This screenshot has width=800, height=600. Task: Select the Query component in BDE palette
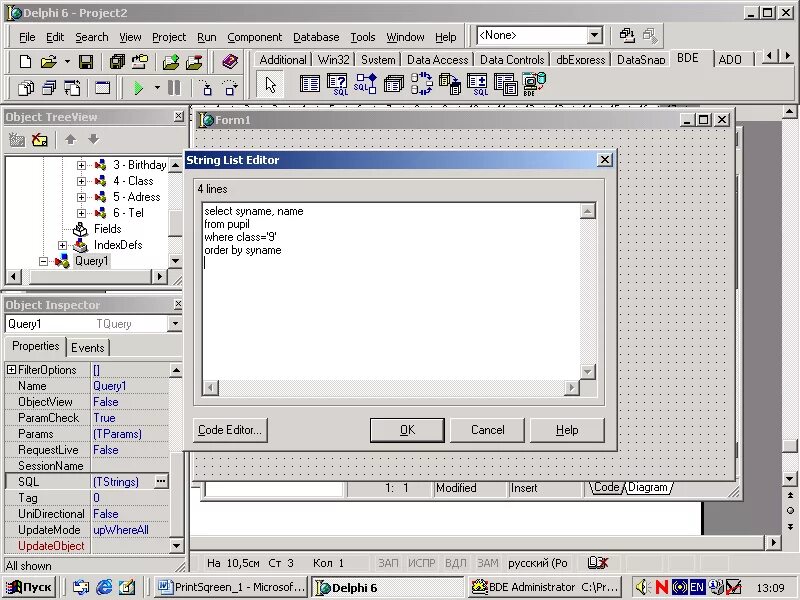[337, 84]
